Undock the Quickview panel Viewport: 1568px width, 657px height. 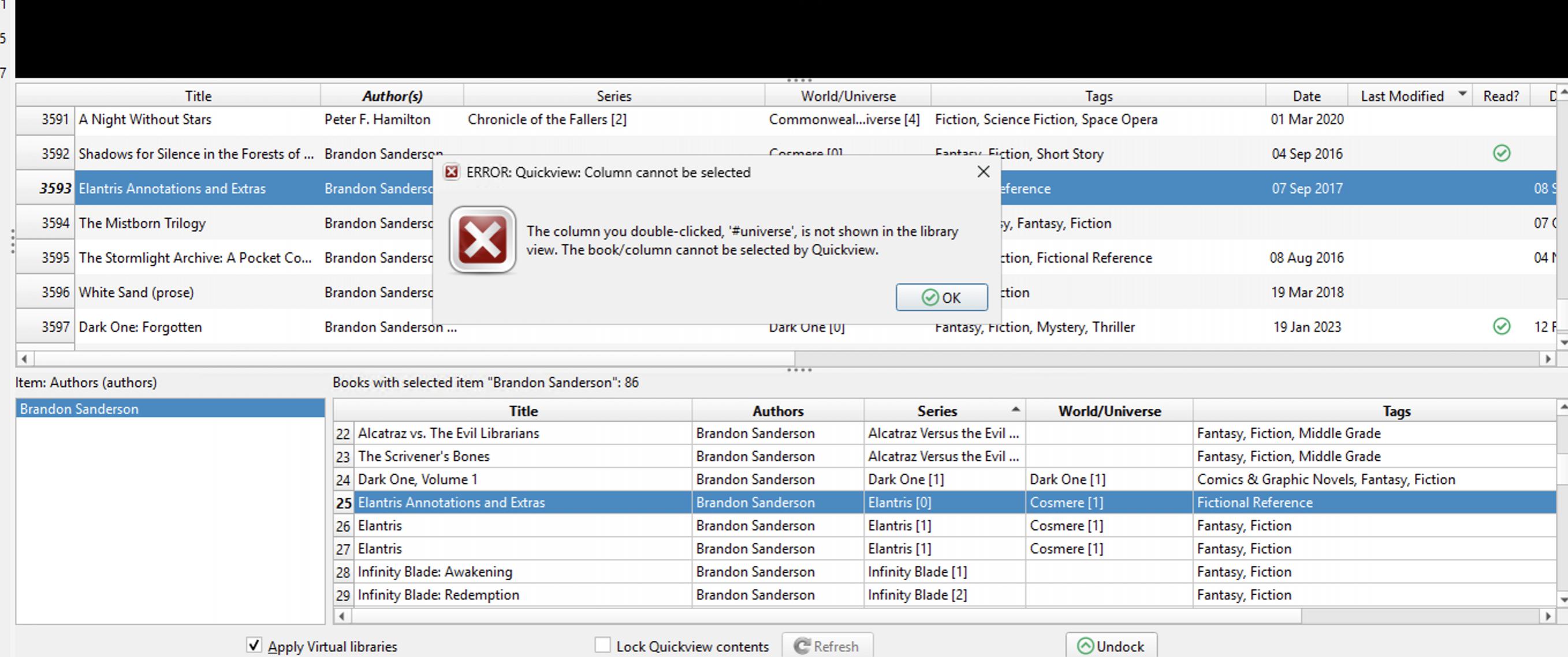(x=1111, y=646)
